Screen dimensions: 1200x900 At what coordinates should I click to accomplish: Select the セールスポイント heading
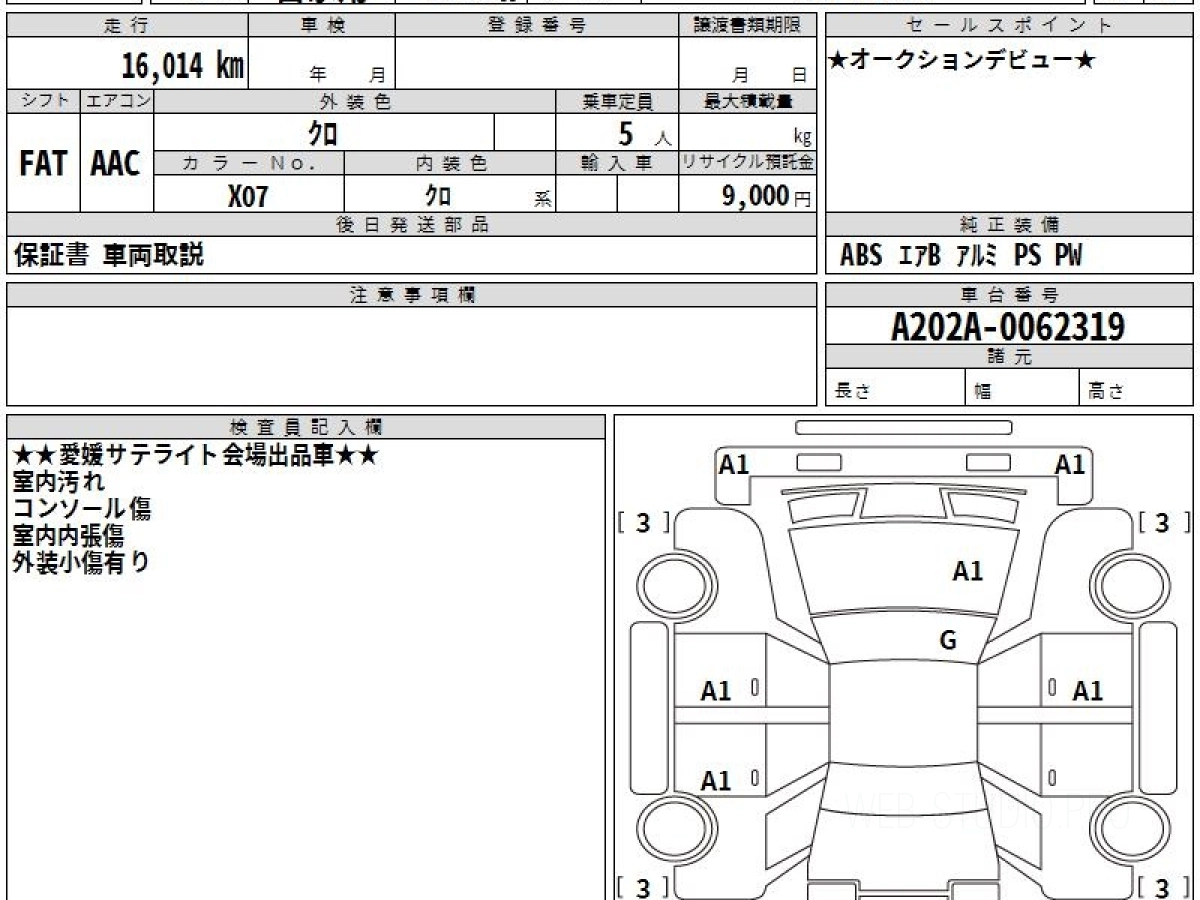tap(1010, 26)
